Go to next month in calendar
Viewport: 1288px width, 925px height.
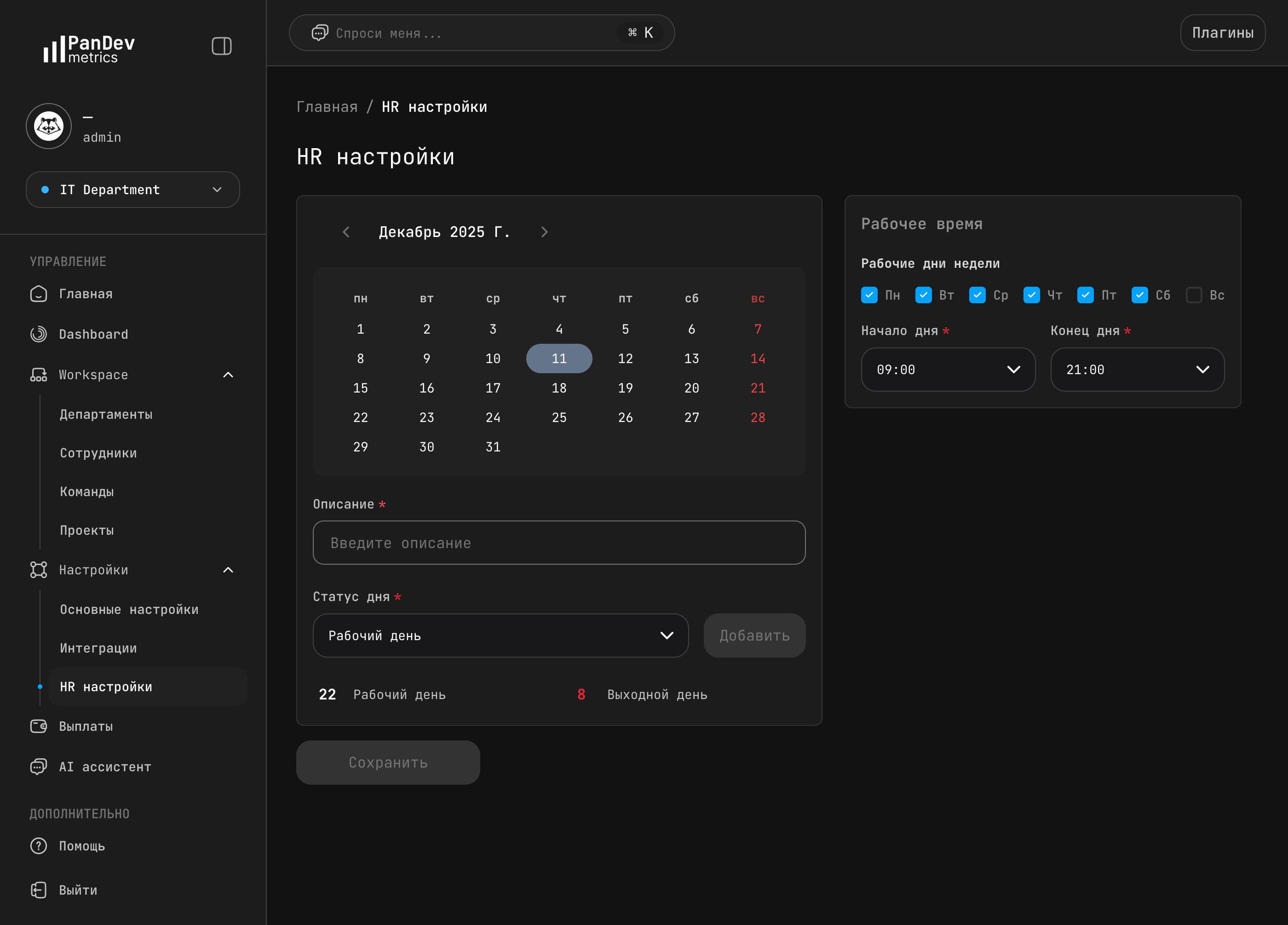(544, 232)
